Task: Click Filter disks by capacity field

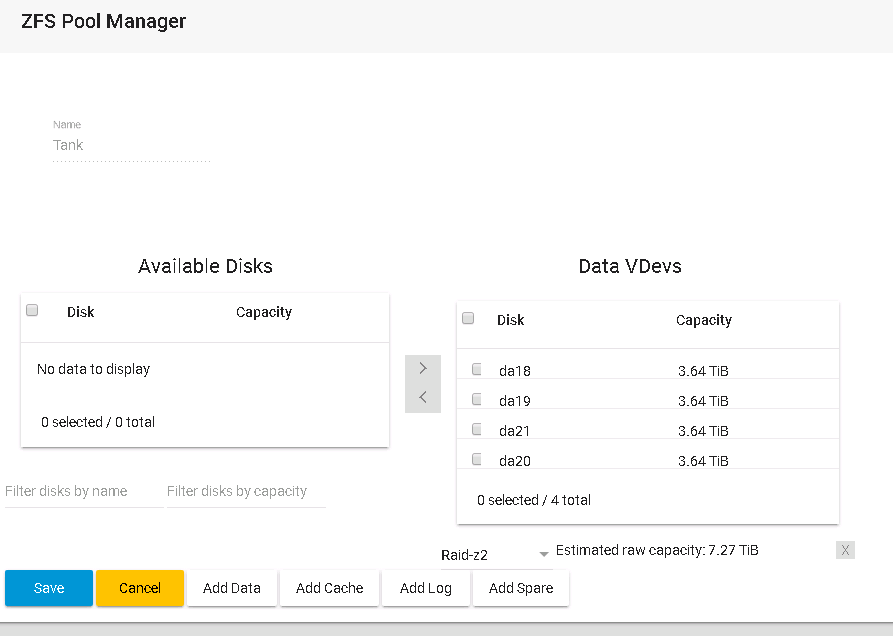Action: pyautogui.click(x=245, y=492)
